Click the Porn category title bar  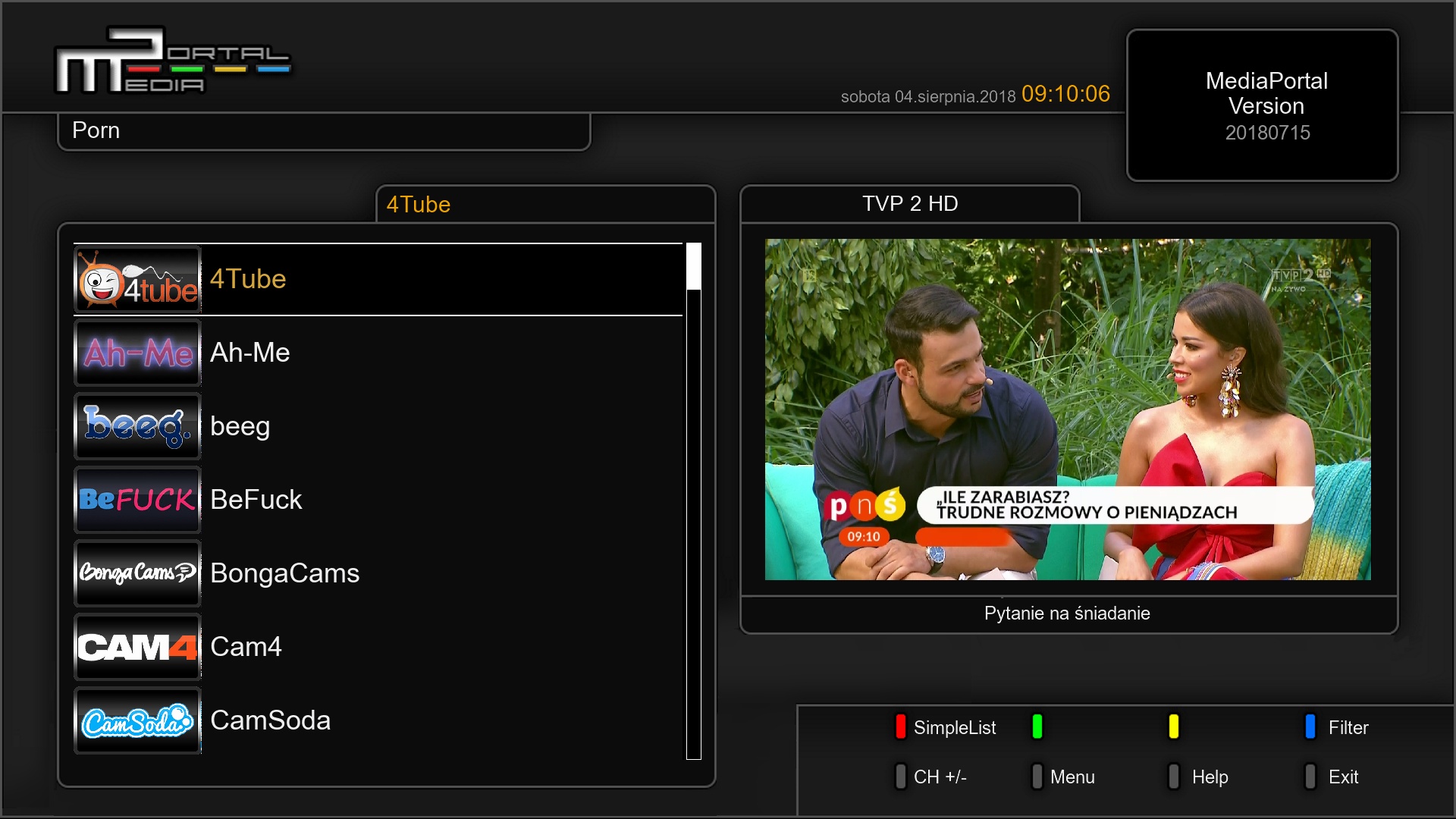pos(324,131)
